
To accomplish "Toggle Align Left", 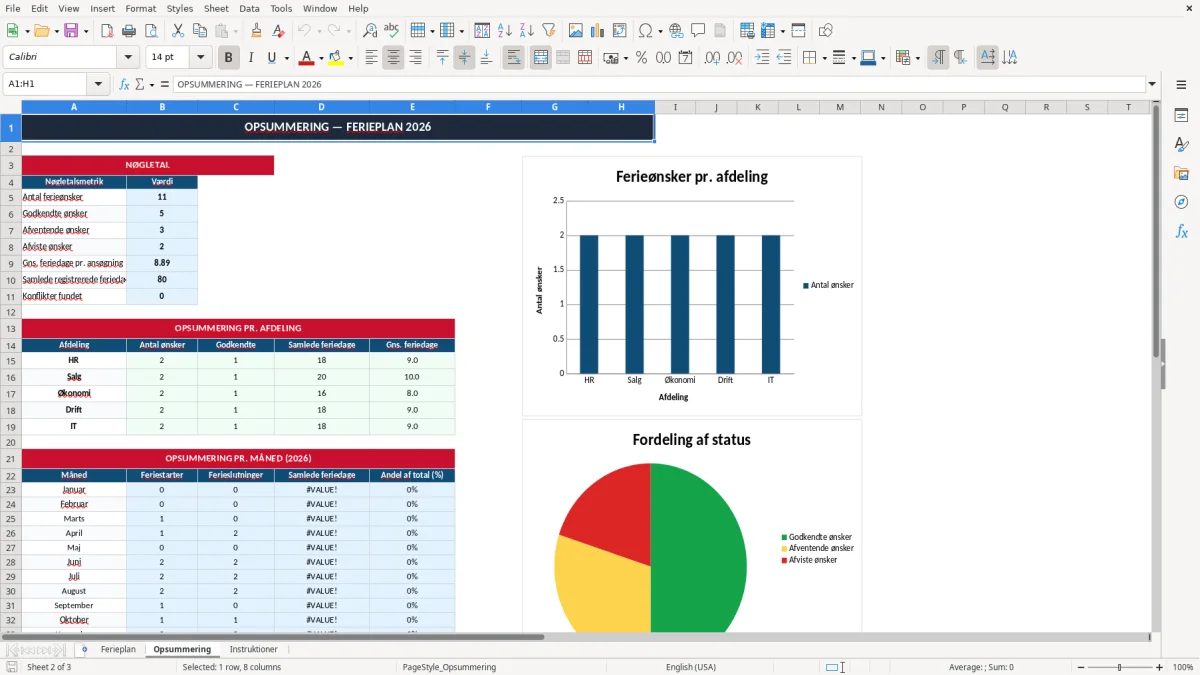I will tap(371, 58).
